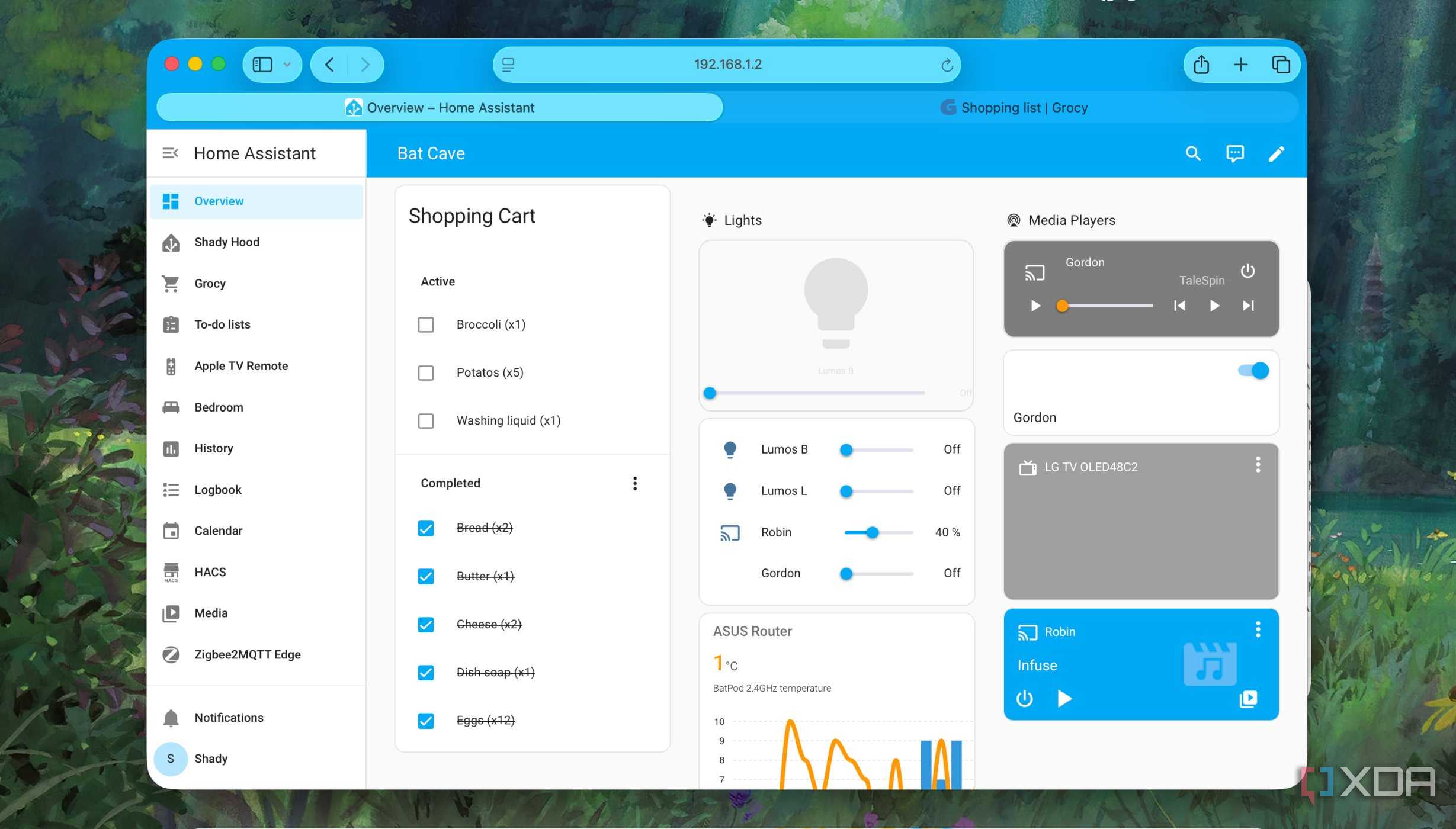
Task: Browse media on Robin Infuse card
Action: [x=1248, y=699]
